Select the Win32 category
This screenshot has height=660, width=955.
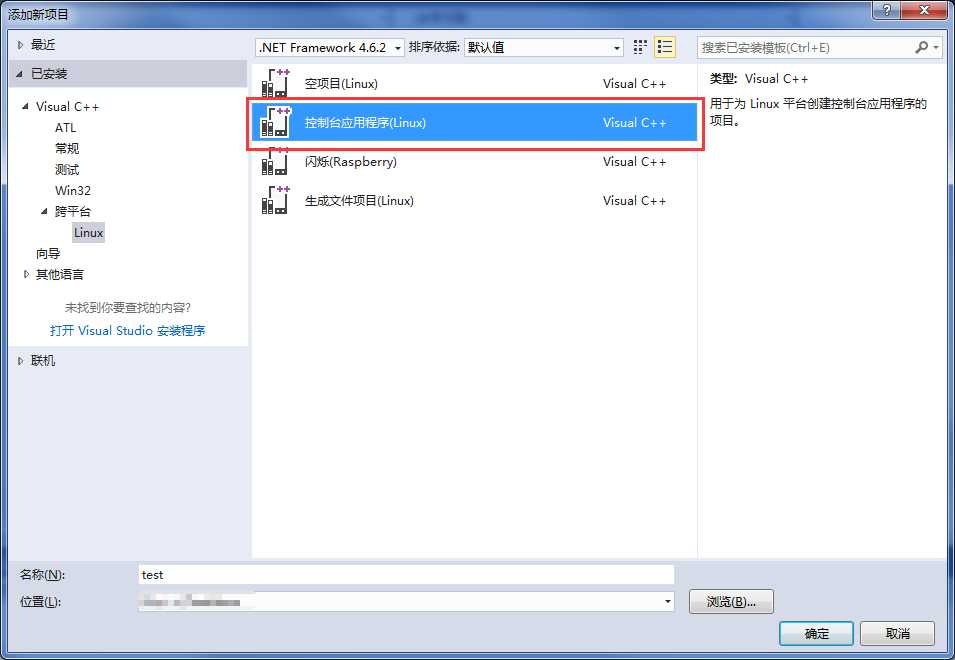point(73,191)
